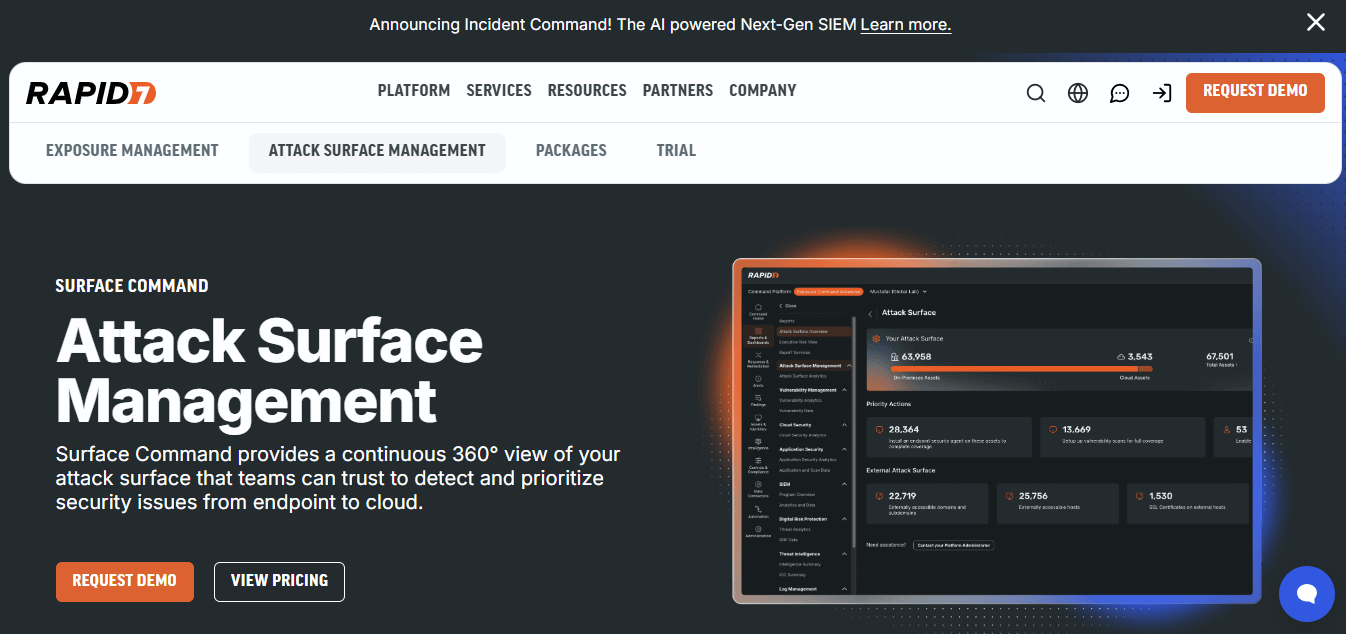Image resolution: width=1346 pixels, height=634 pixels.
Task: Collapse Cloud Security section chevron
Action: [x=845, y=425]
